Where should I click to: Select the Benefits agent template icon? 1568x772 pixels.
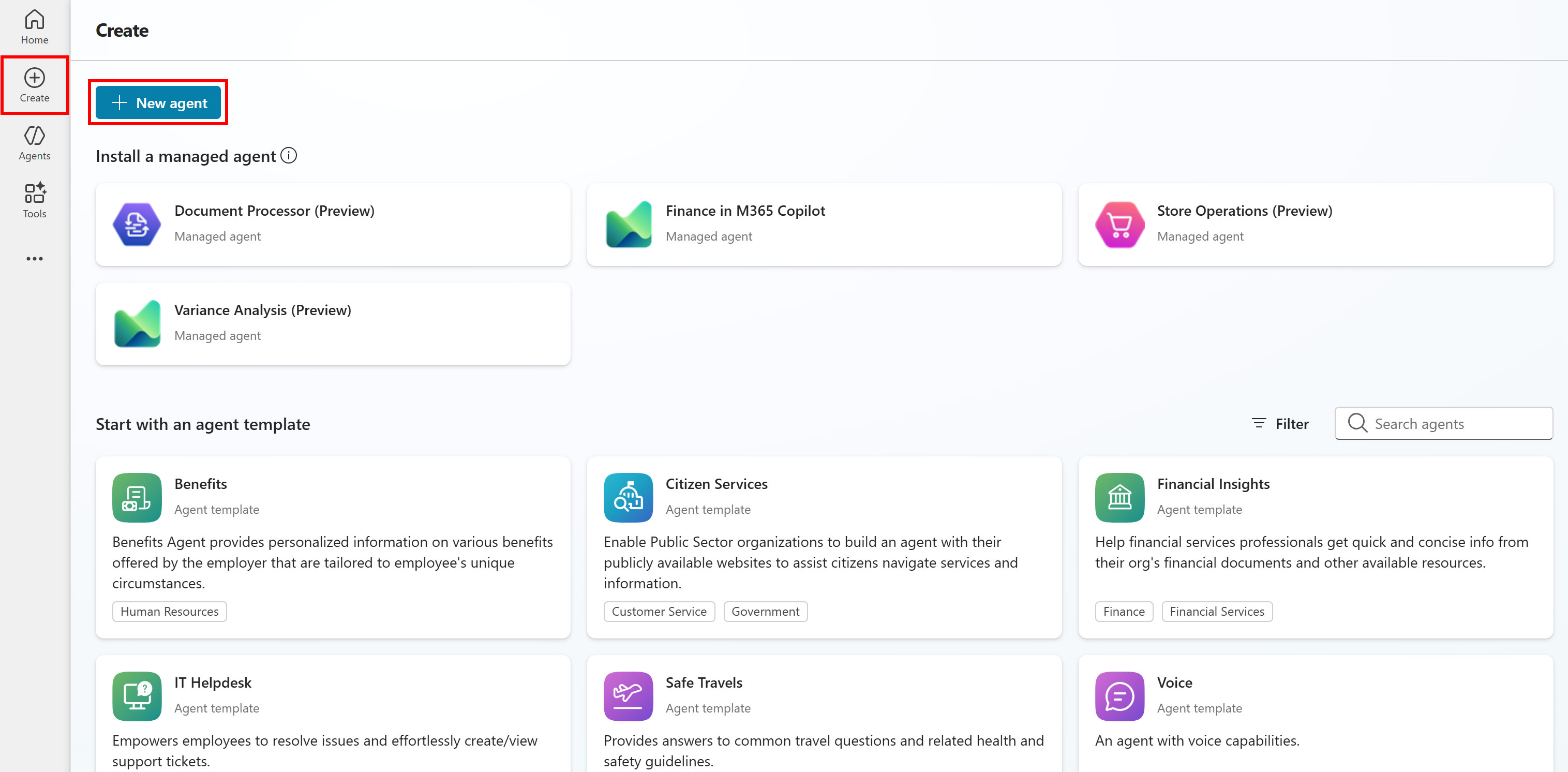137,497
